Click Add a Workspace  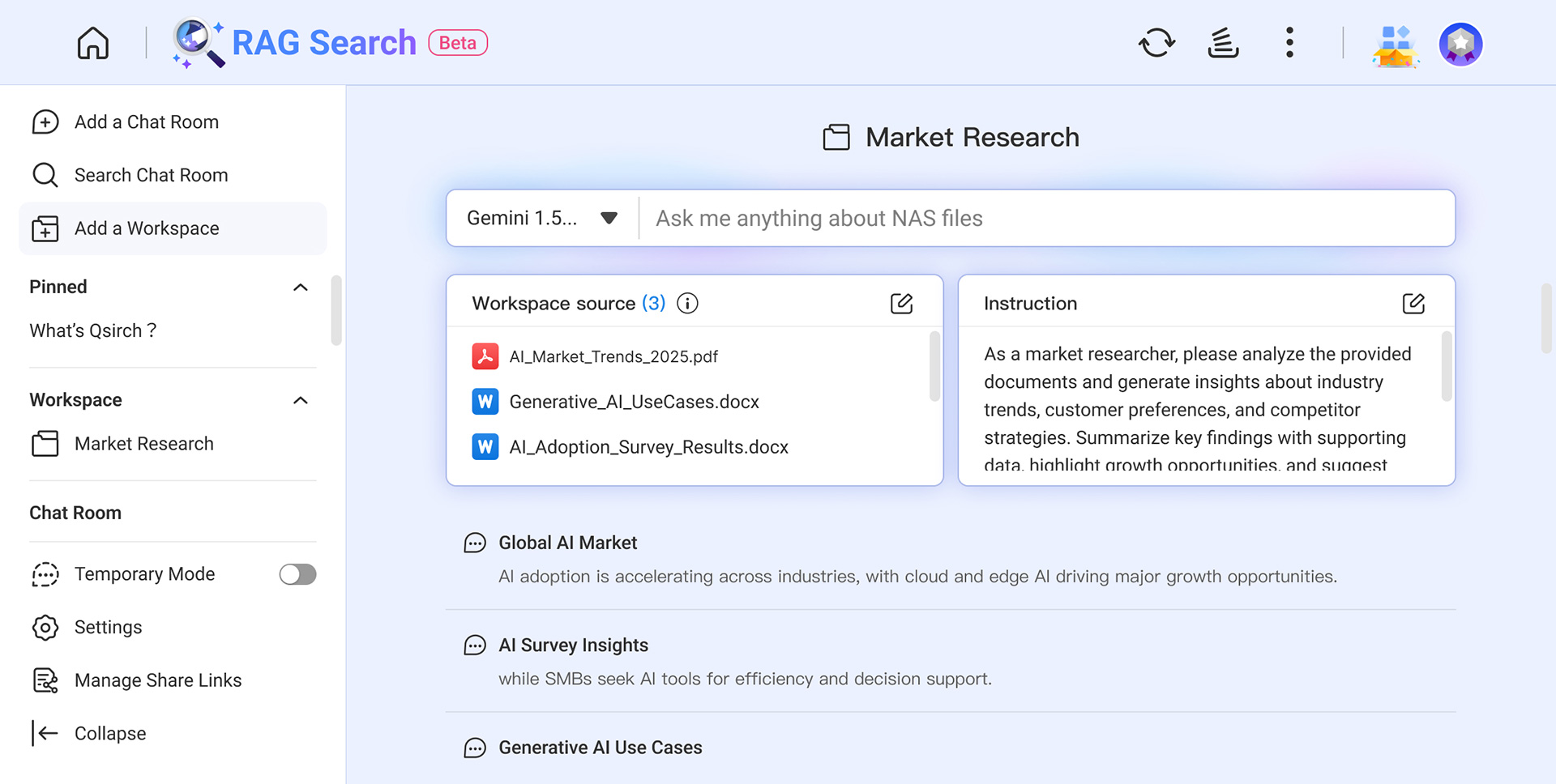pos(146,229)
